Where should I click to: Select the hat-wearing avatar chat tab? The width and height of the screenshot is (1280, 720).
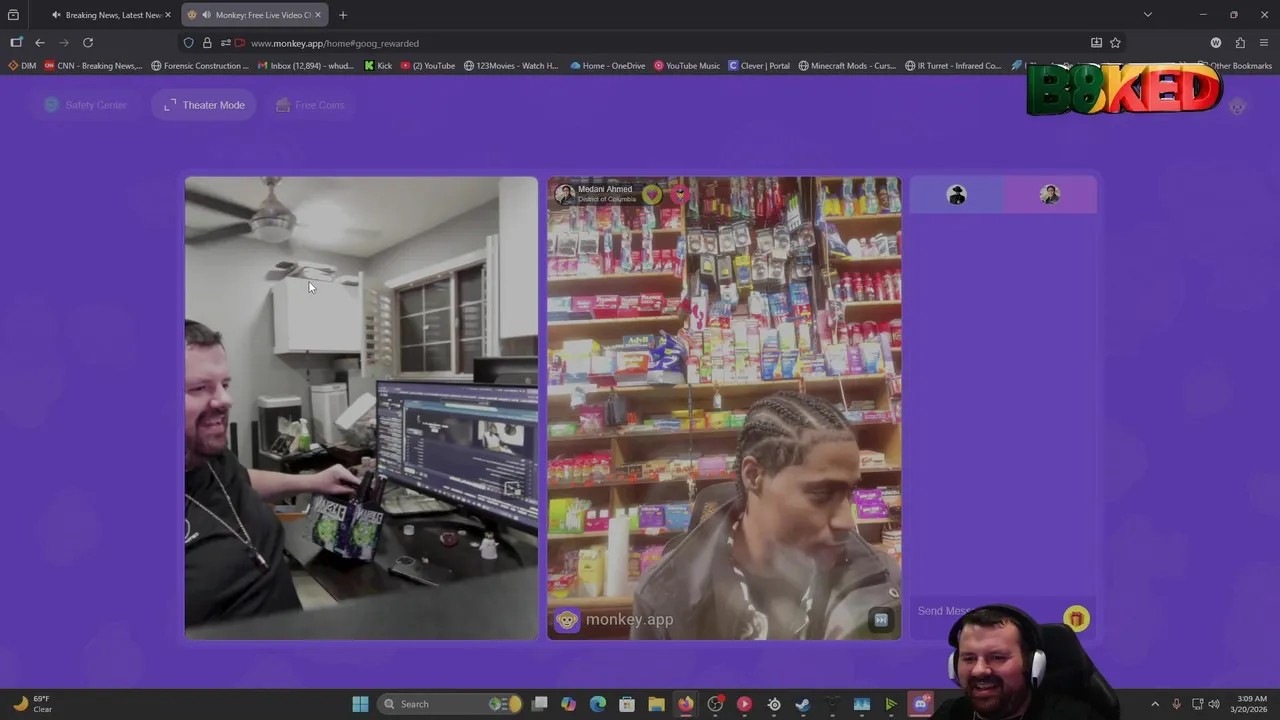[957, 195]
